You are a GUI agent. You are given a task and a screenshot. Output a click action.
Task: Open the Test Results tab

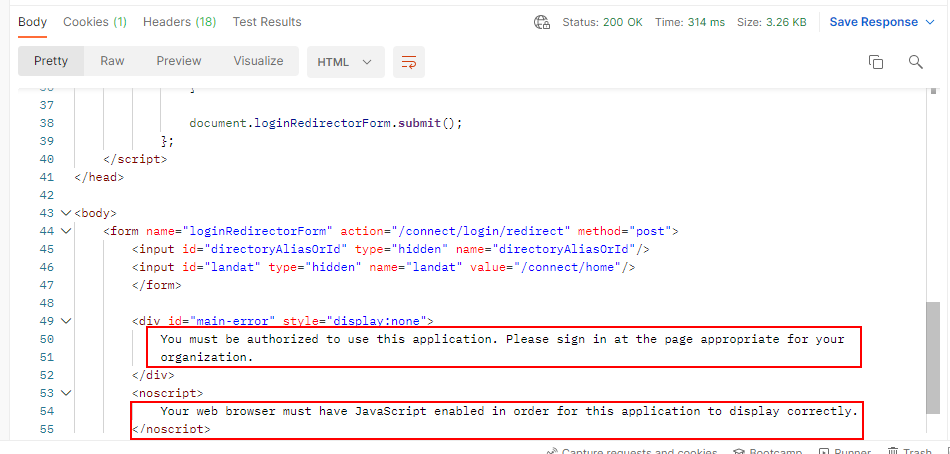tap(267, 22)
